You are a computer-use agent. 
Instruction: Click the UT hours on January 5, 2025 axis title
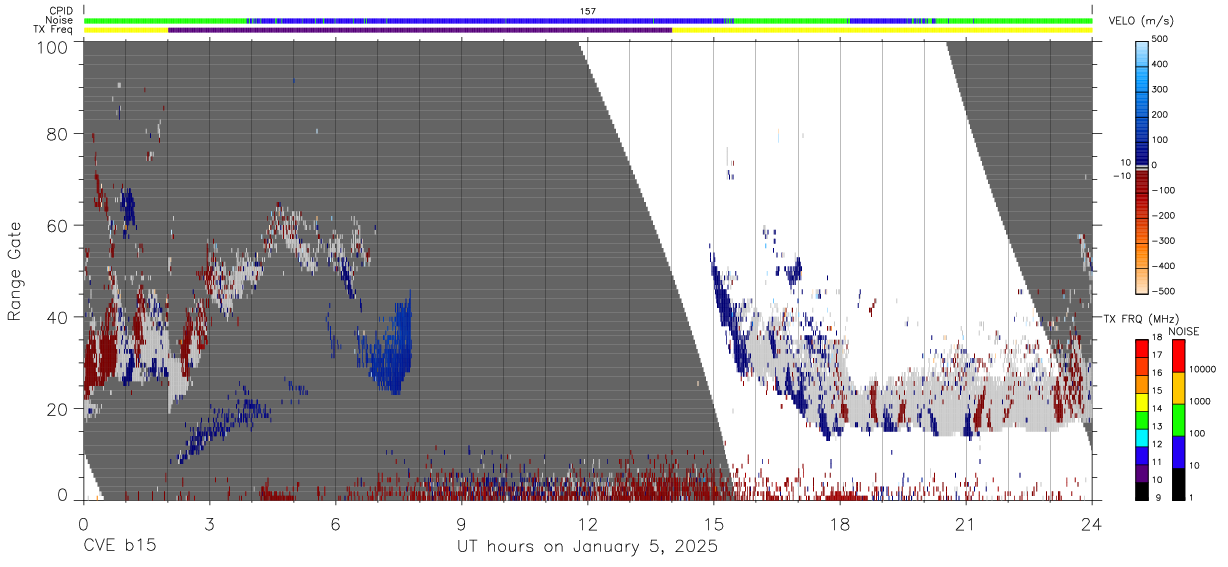tap(587, 547)
